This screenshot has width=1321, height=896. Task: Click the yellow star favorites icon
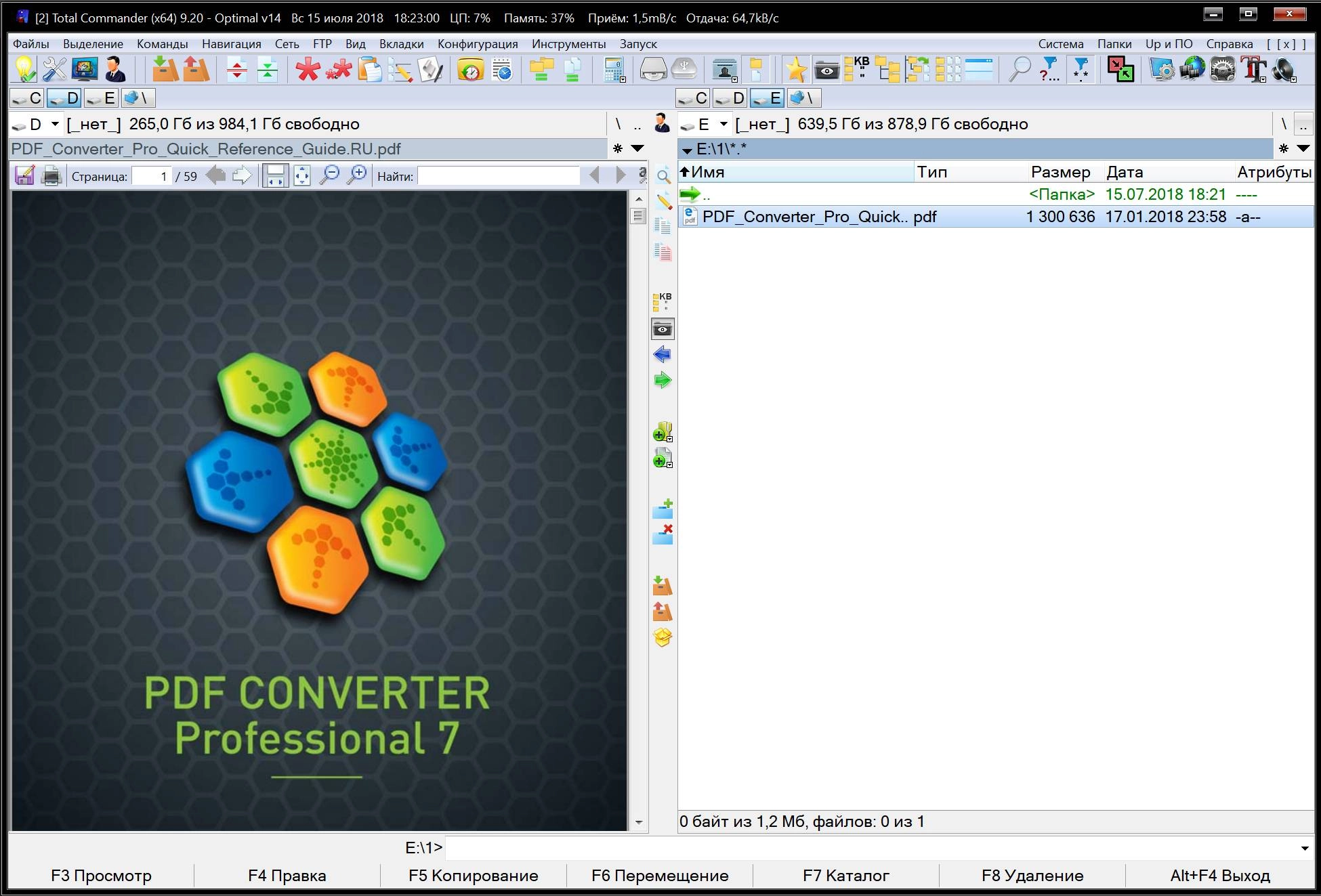click(795, 70)
